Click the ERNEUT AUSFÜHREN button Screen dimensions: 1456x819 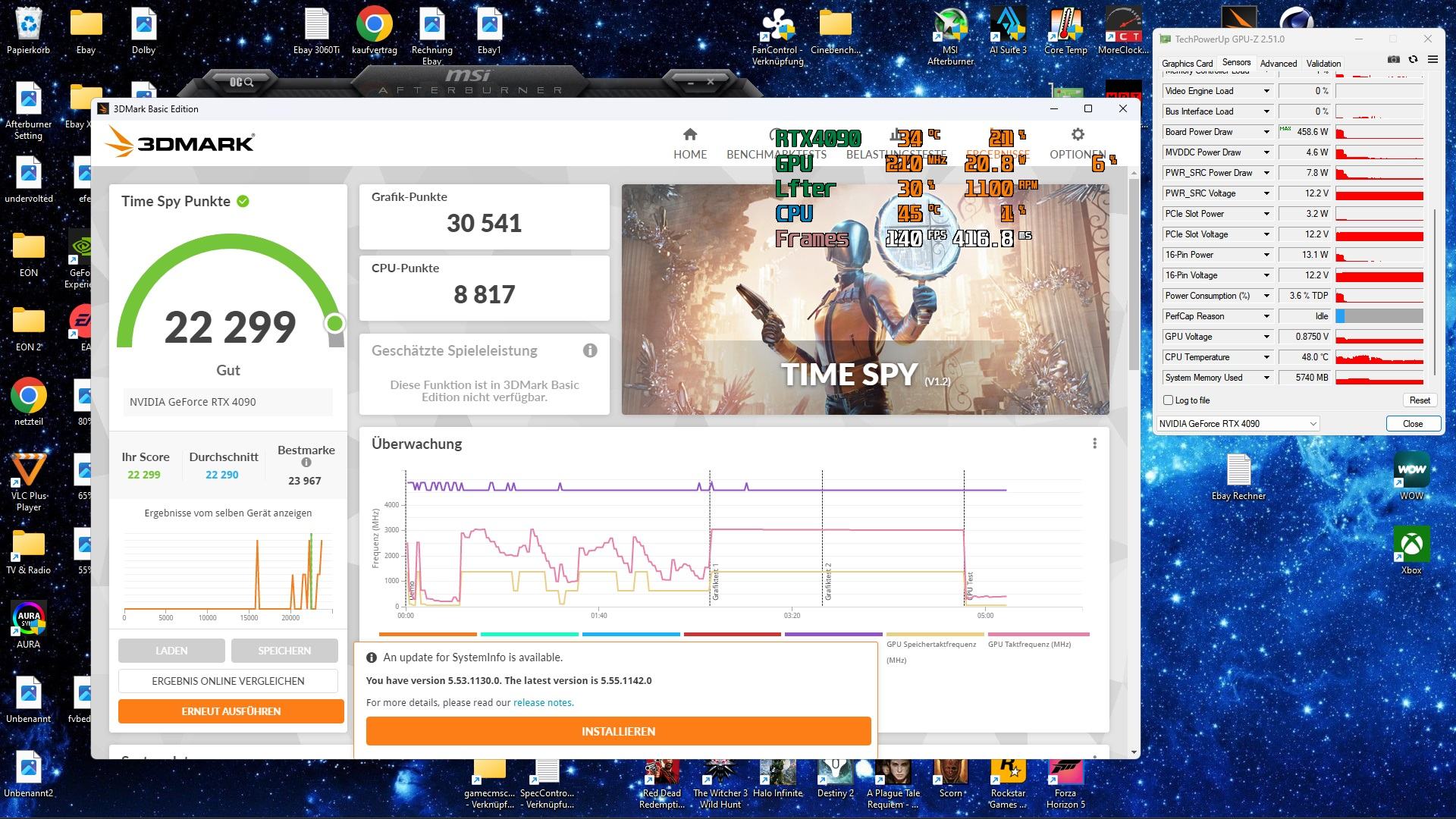click(x=231, y=711)
